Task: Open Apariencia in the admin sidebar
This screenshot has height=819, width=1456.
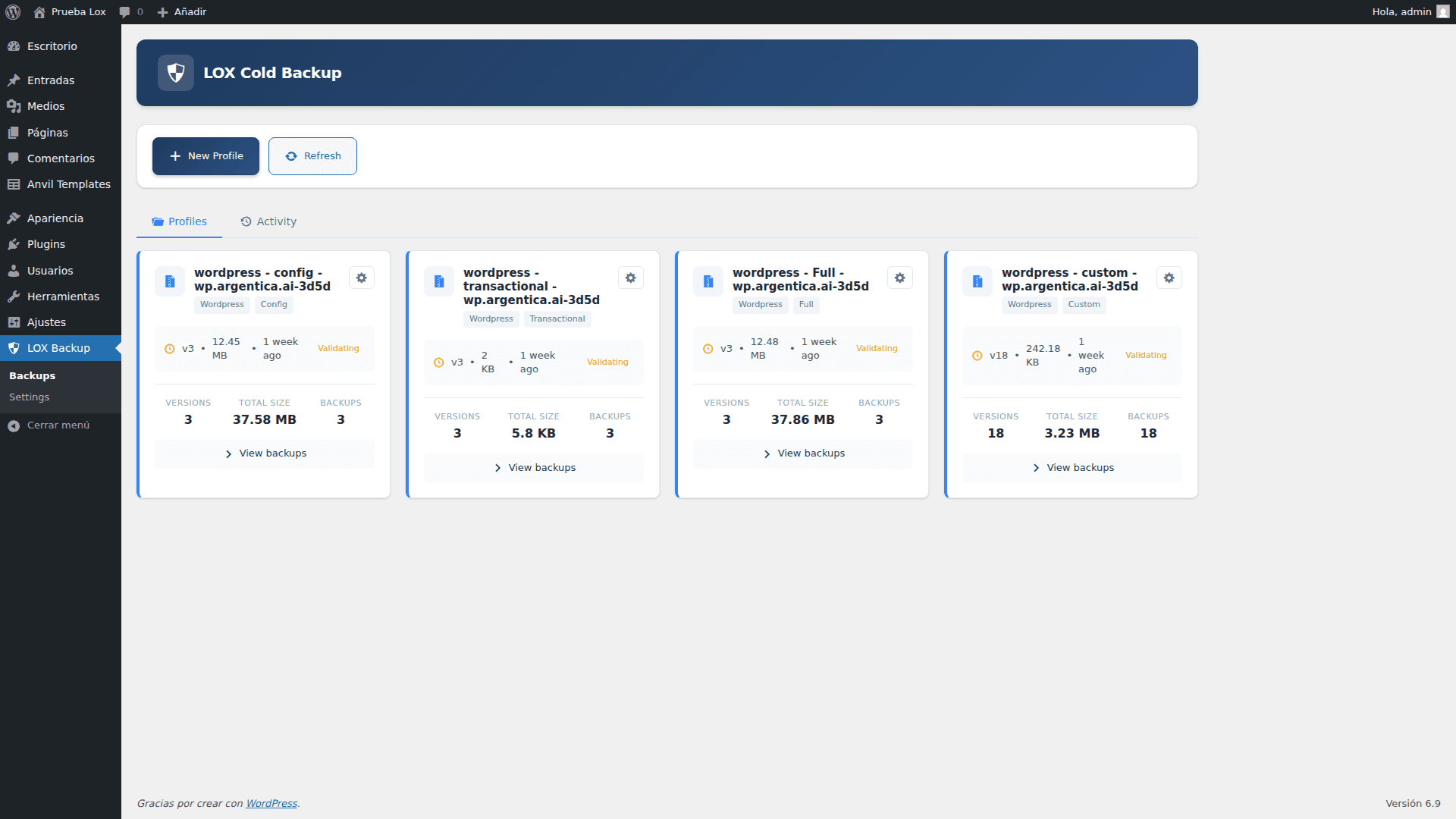Action: click(x=55, y=218)
